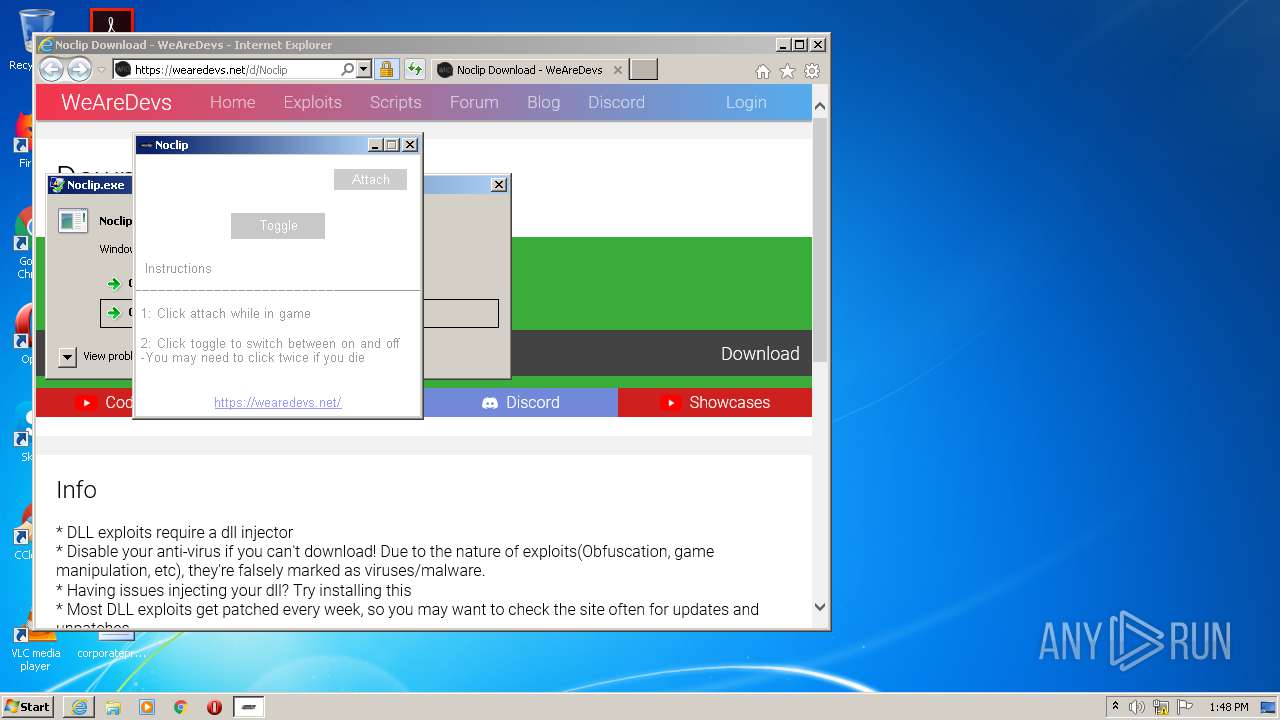Click the Show desktop button

click(1268, 707)
